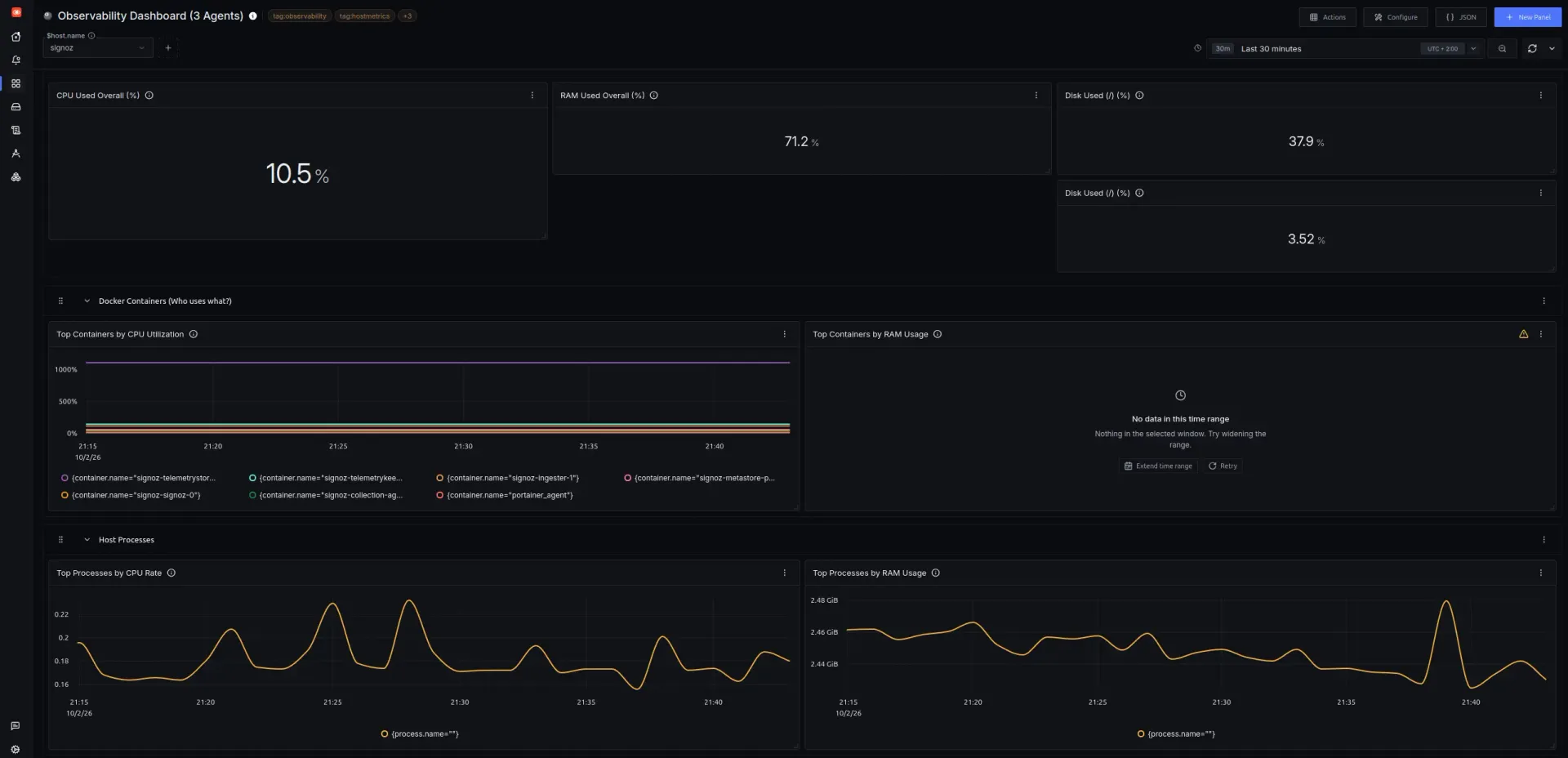
Task: Open the home icon in the sidebar
Action: pos(16,37)
